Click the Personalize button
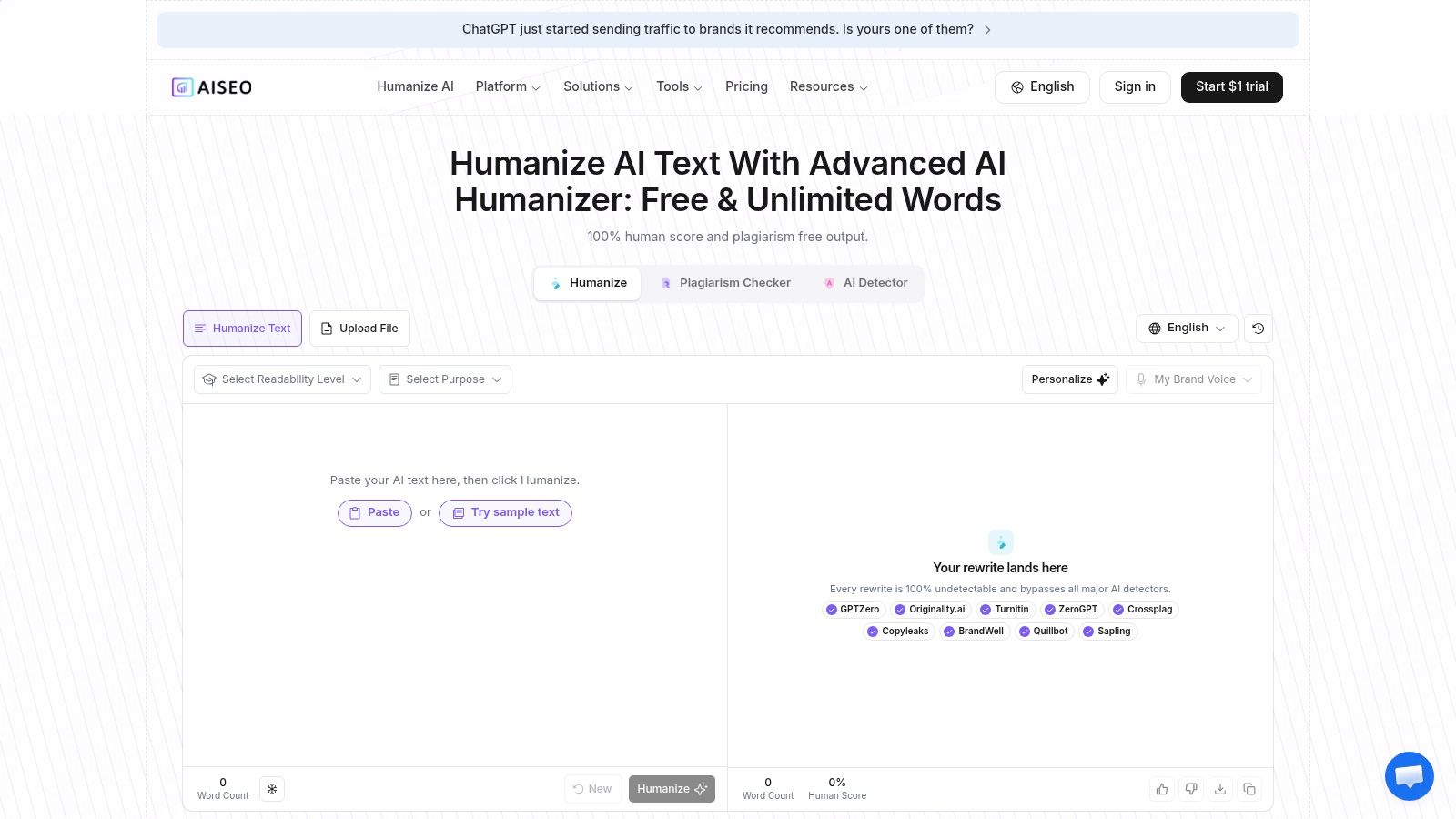 (x=1070, y=379)
